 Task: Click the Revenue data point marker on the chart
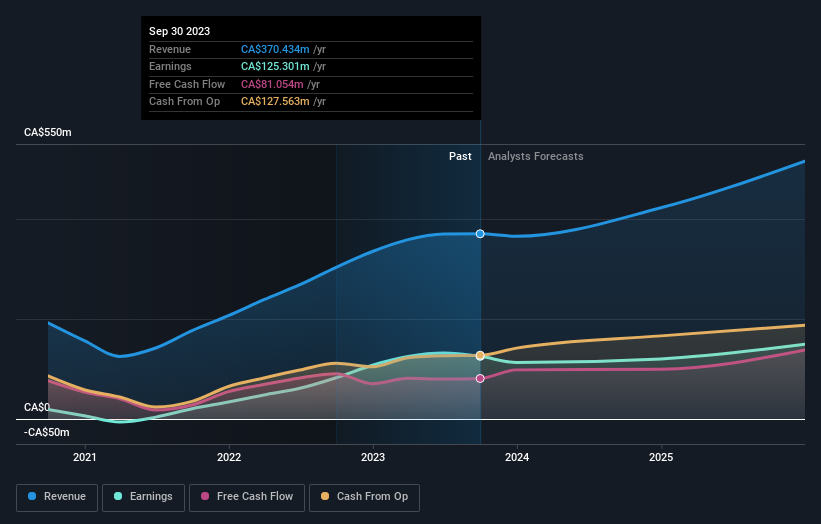point(480,234)
